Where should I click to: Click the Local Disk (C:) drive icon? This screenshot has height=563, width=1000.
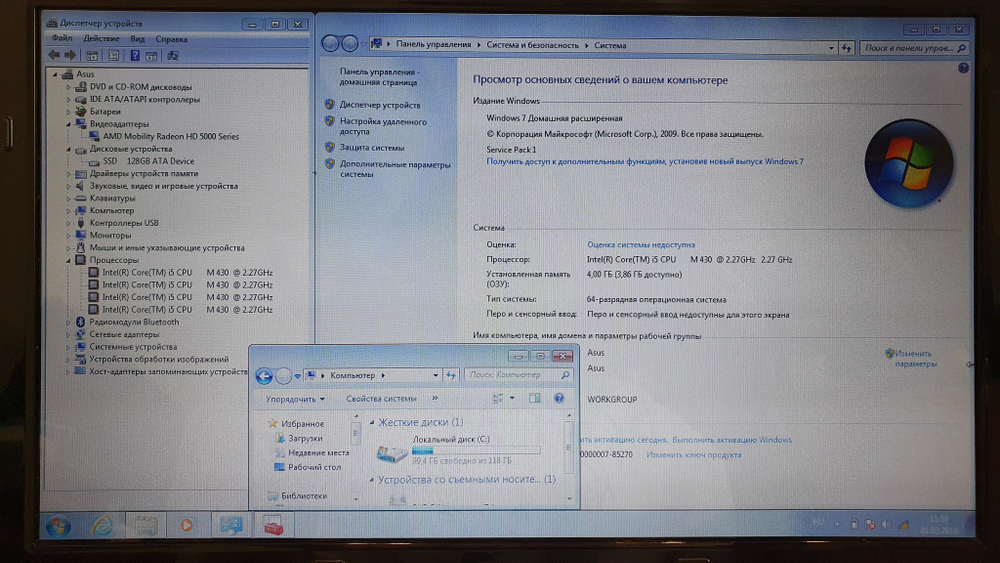[392, 453]
